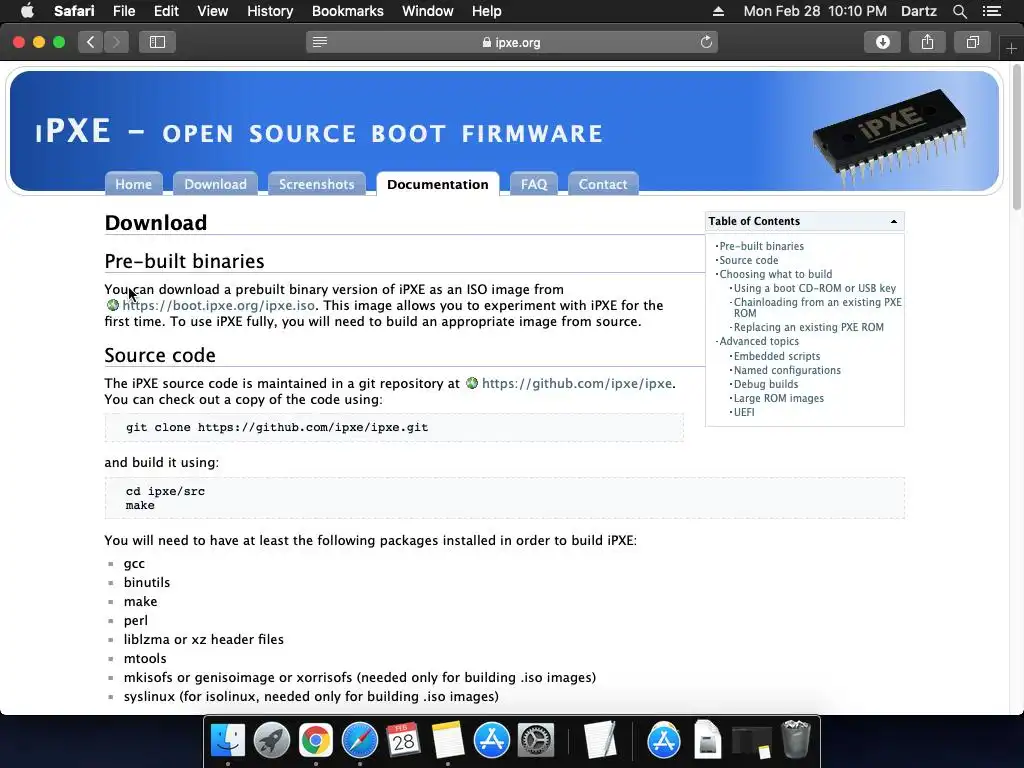Viewport: 1024px width, 768px height.
Task: Switch to the Home tab
Action: [133, 184]
